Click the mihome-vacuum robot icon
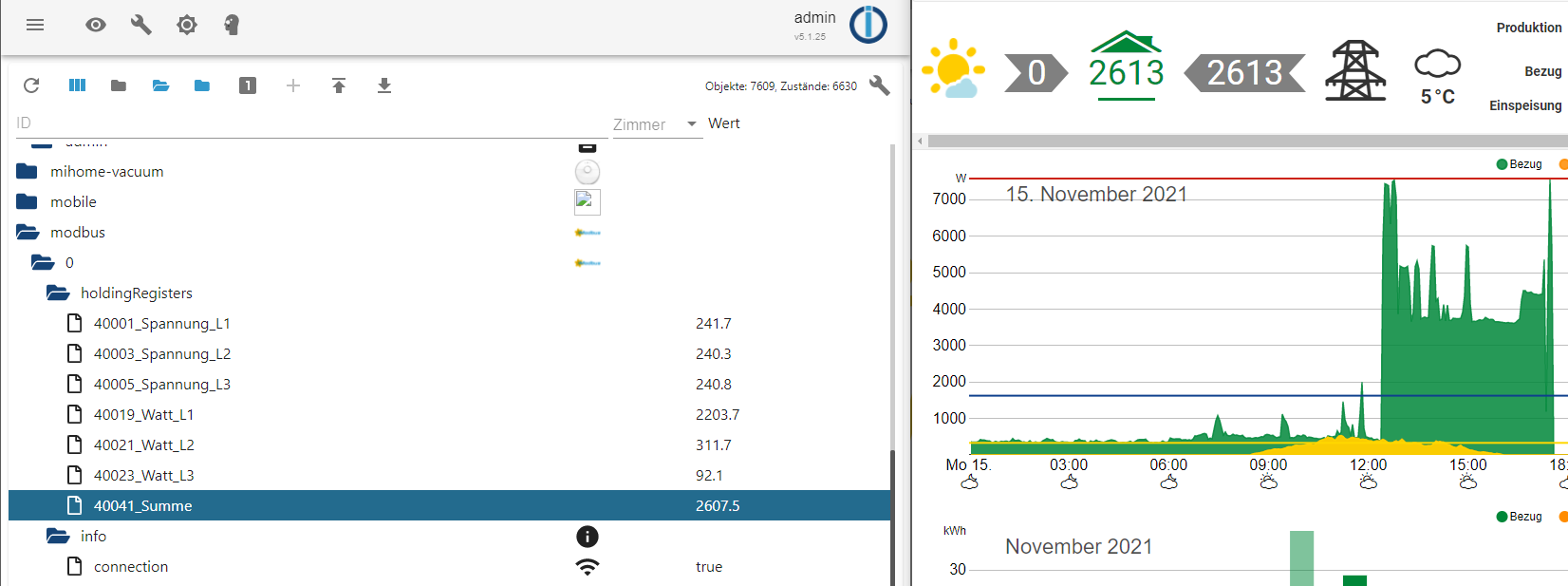This screenshot has height=586, width=1568. pyautogui.click(x=588, y=172)
